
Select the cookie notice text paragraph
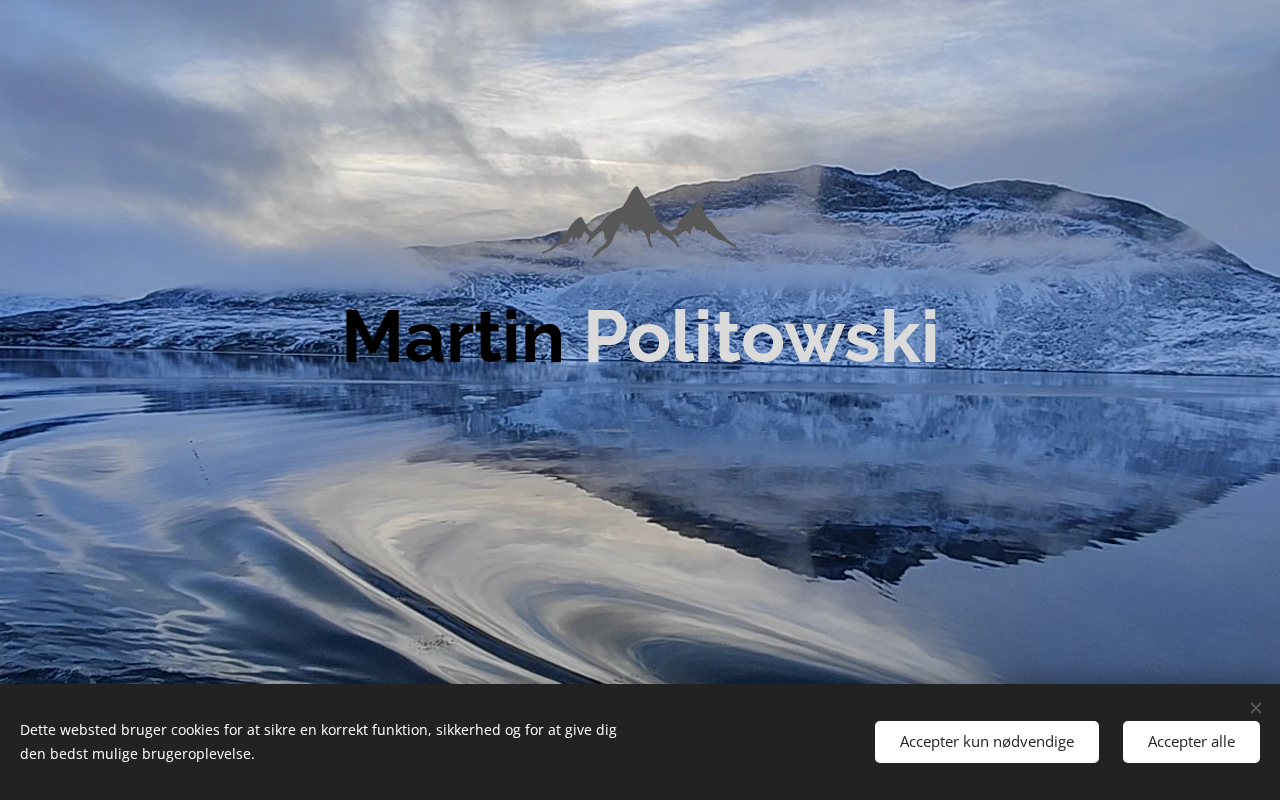click(318, 742)
